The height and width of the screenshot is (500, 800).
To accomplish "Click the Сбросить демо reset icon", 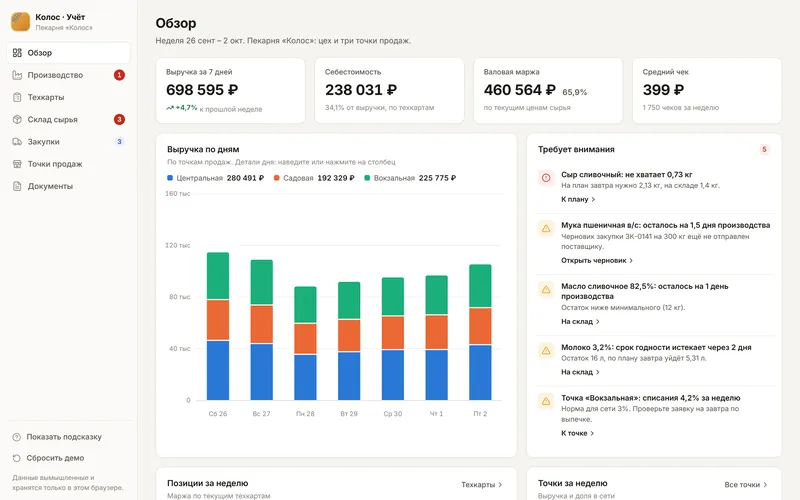I will click(x=17, y=458).
